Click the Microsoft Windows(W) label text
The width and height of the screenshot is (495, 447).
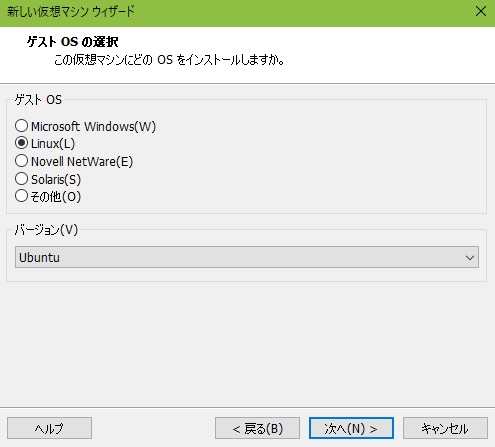(93, 127)
